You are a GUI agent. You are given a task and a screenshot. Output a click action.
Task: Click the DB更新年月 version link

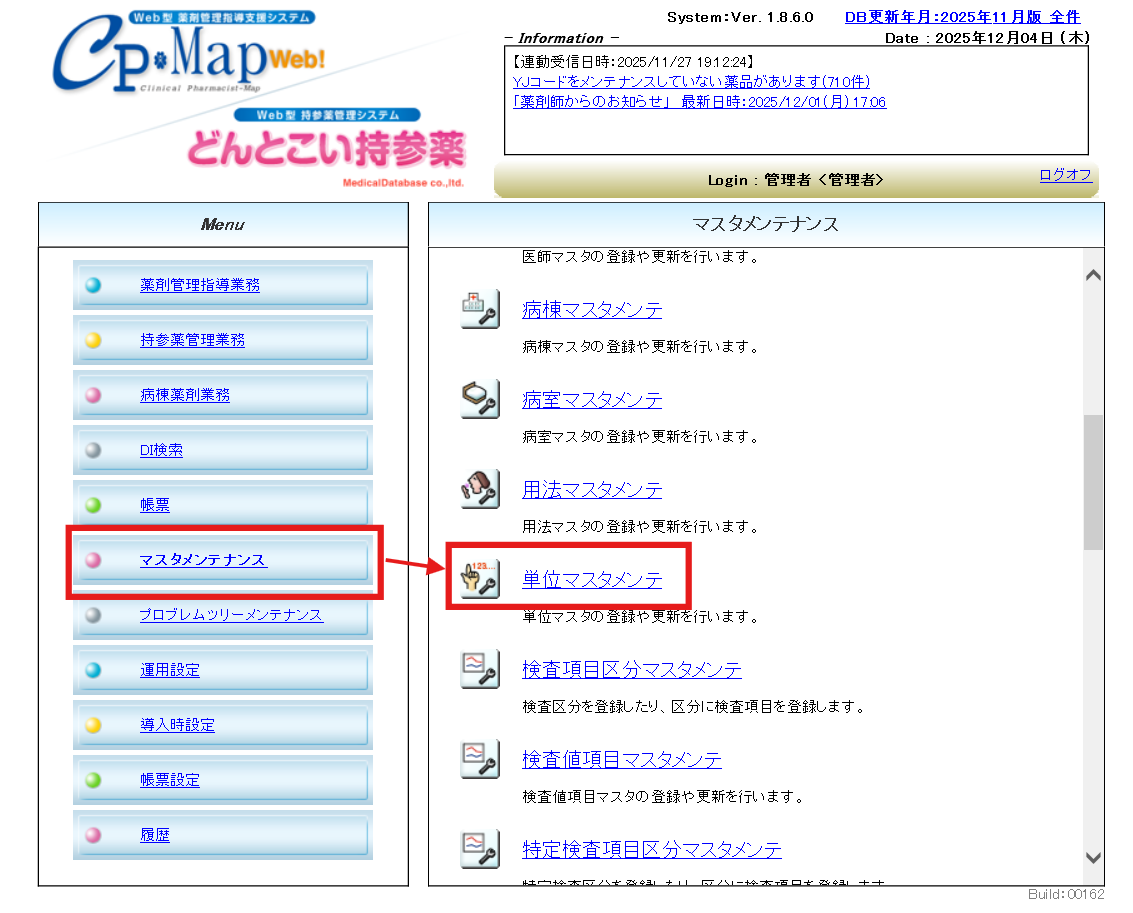tap(962, 17)
